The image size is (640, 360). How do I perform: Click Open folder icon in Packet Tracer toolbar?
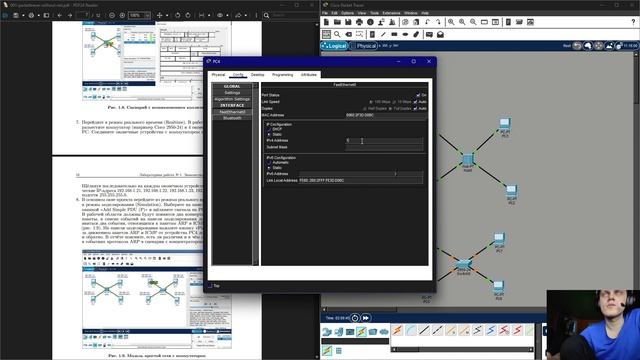point(337,22)
